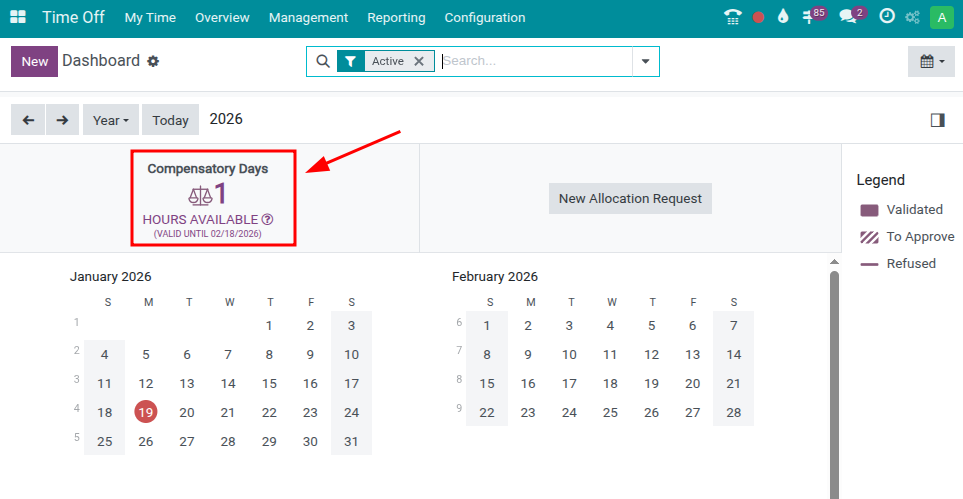Toggle the side panel view button

pos(937,120)
